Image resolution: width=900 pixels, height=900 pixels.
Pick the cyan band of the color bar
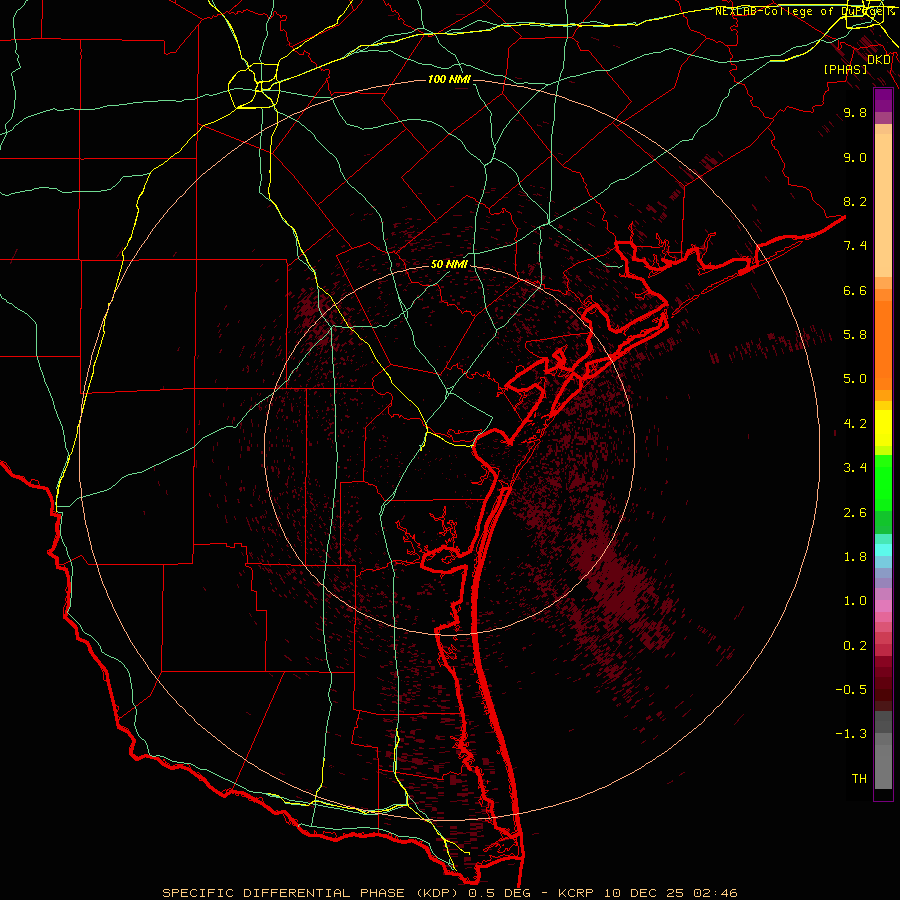[x=883, y=550]
